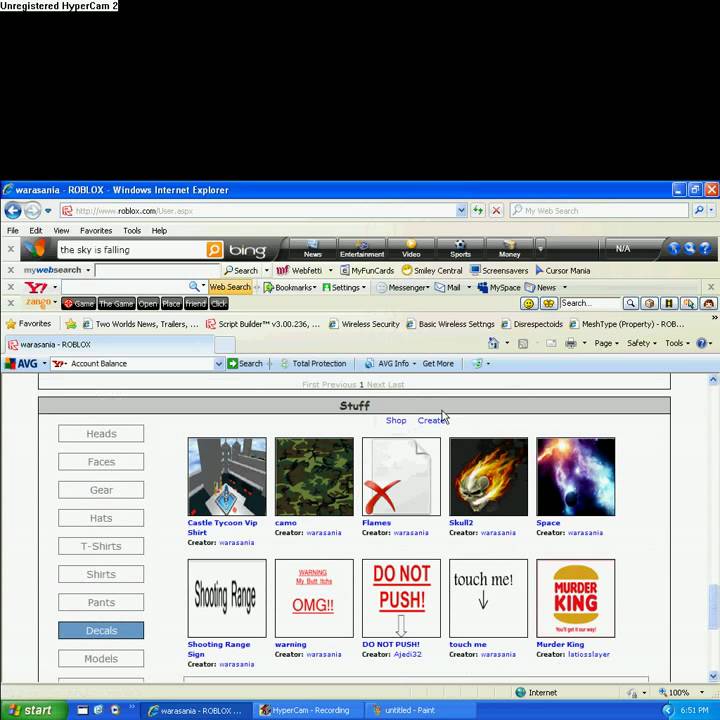This screenshot has height=720, width=720.
Task: Click in the Bing toolbar search field
Action: click(x=132, y=250)
